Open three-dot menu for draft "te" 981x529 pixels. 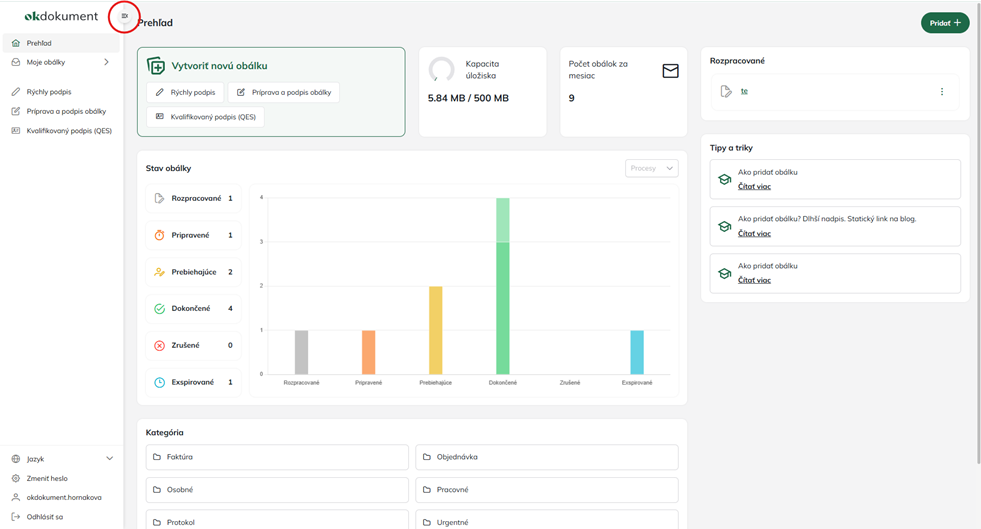tap(941, 92)
